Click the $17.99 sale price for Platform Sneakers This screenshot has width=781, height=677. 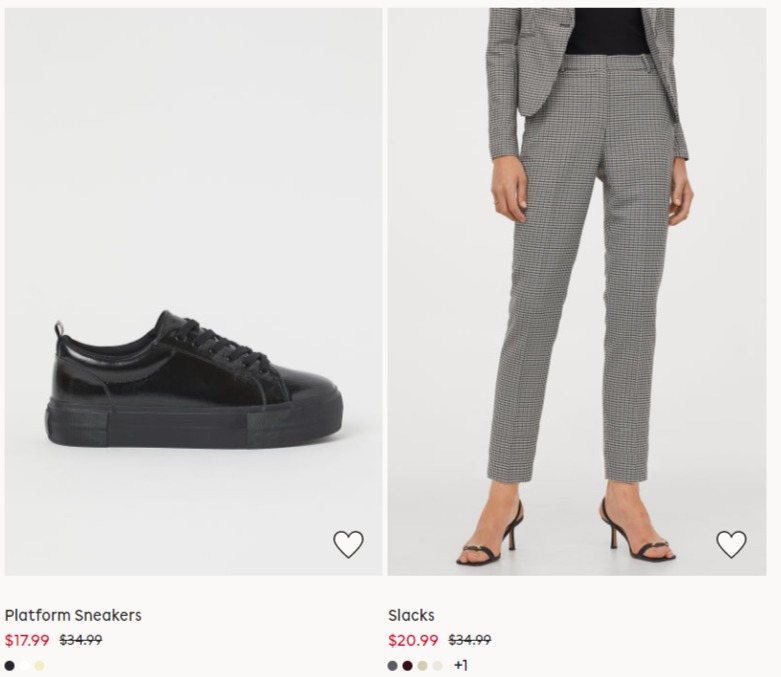click(28, 640)
